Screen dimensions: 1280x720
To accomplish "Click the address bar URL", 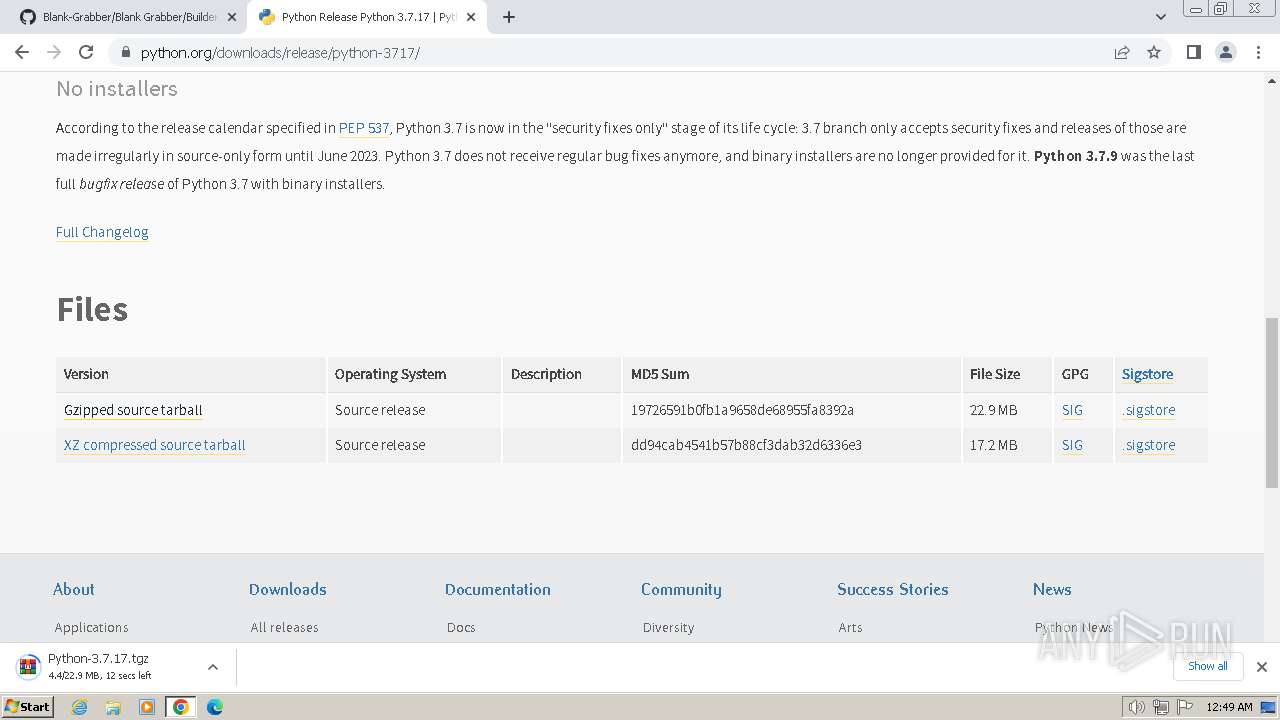I will [280, 52].
